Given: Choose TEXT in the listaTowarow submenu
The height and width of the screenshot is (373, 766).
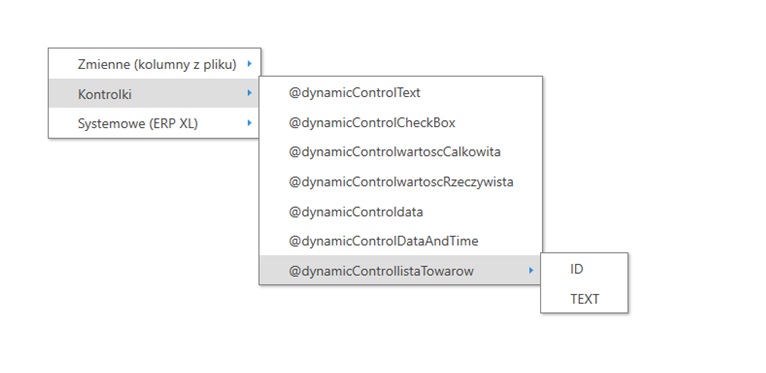Looking at the screenshot, I should (x=584, y=299).
